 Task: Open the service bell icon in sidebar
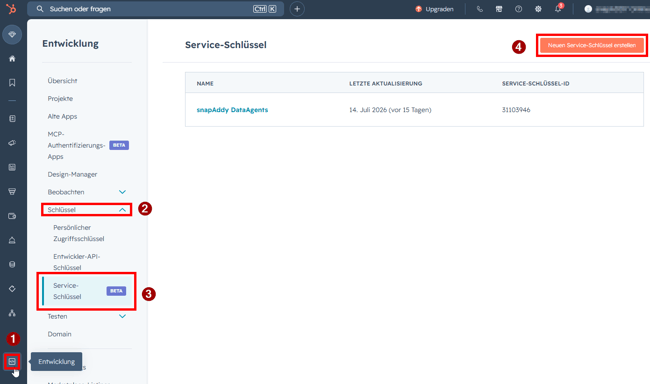coord(12,240)
